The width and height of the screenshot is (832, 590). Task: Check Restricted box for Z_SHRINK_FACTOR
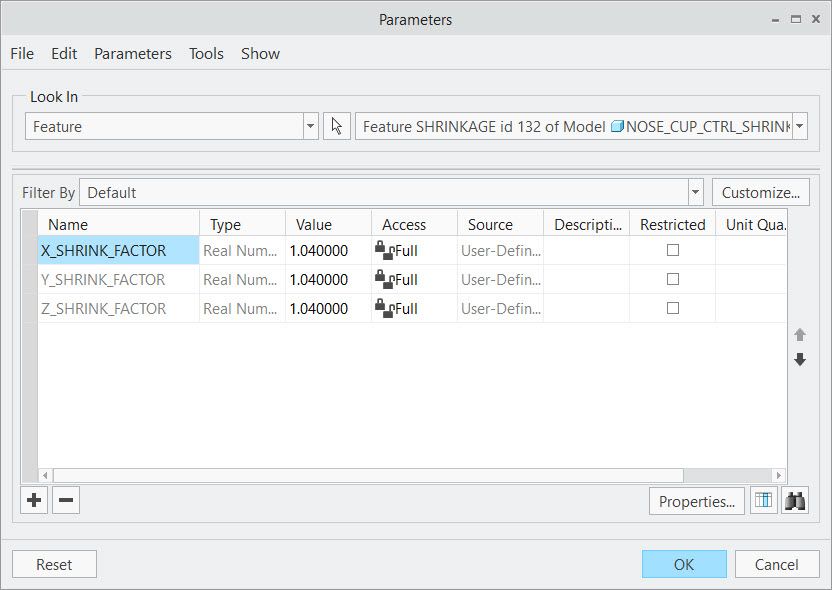click(x=673, y=309)
